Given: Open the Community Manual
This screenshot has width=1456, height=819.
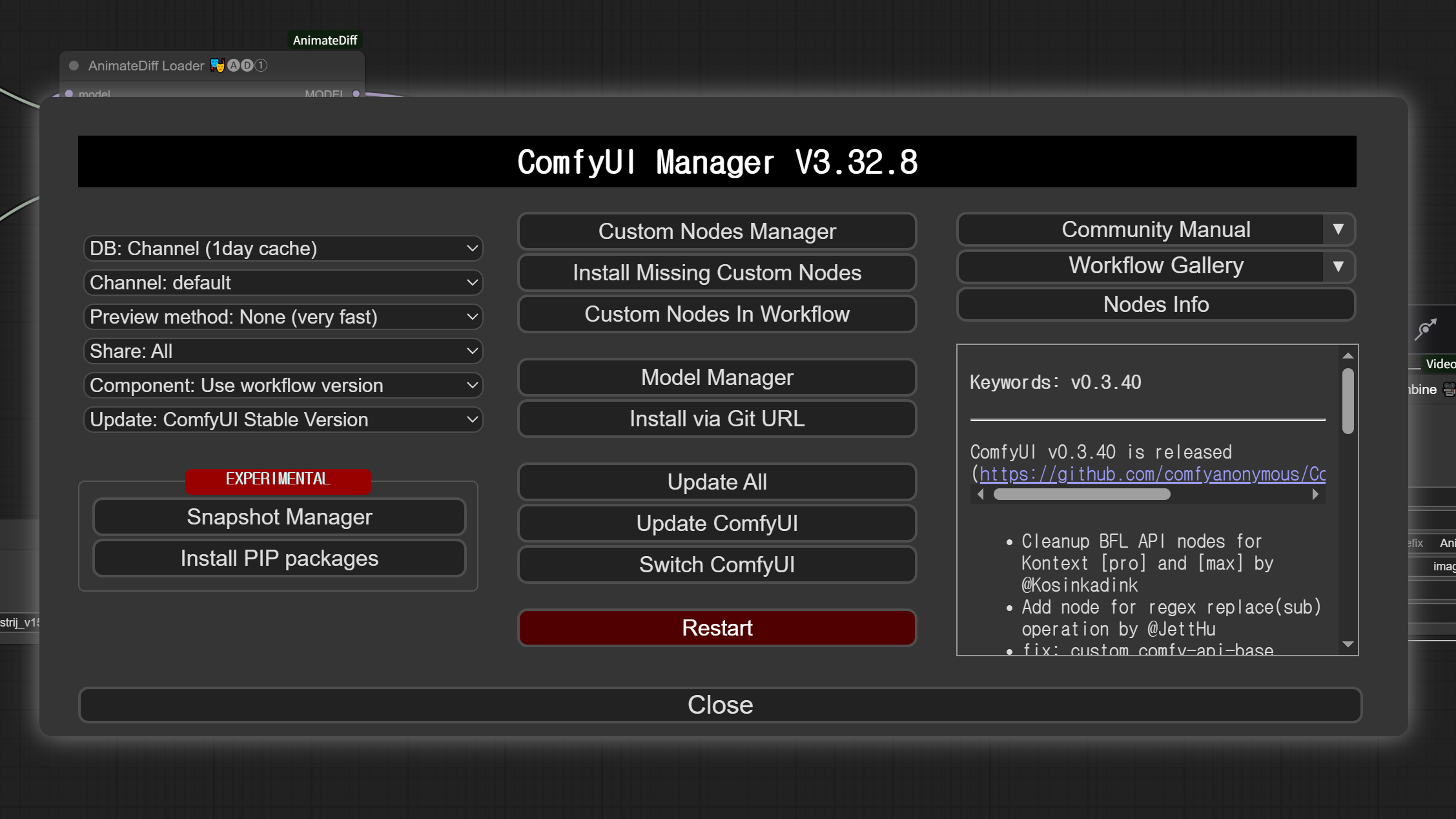Looking at the screenshot, I should (x=1140, y=229).
